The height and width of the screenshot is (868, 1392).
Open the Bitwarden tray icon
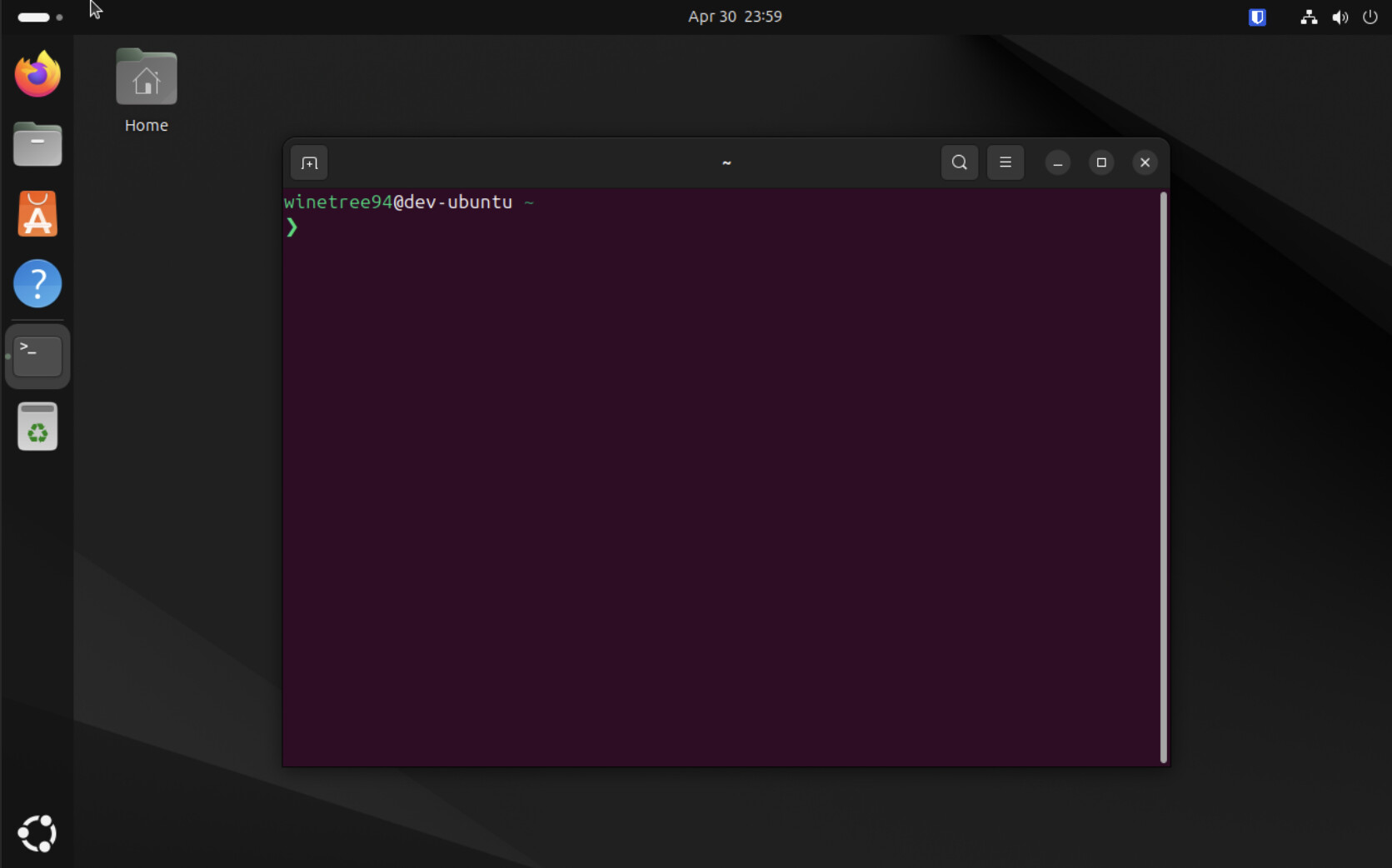point(1257,17)
